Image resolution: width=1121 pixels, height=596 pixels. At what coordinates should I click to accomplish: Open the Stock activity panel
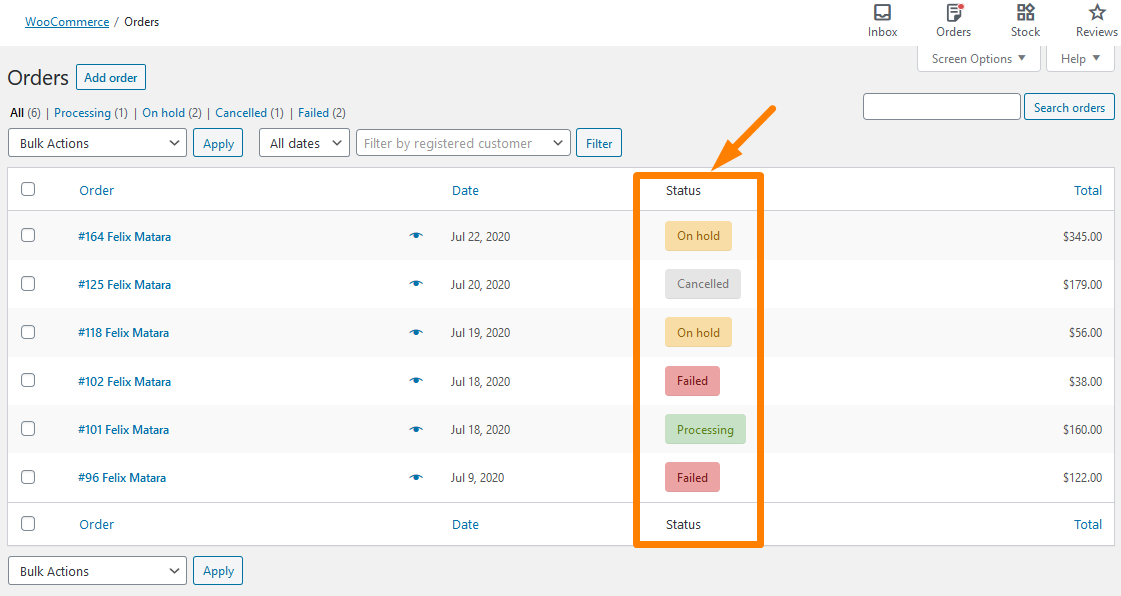click(1025, 21)
